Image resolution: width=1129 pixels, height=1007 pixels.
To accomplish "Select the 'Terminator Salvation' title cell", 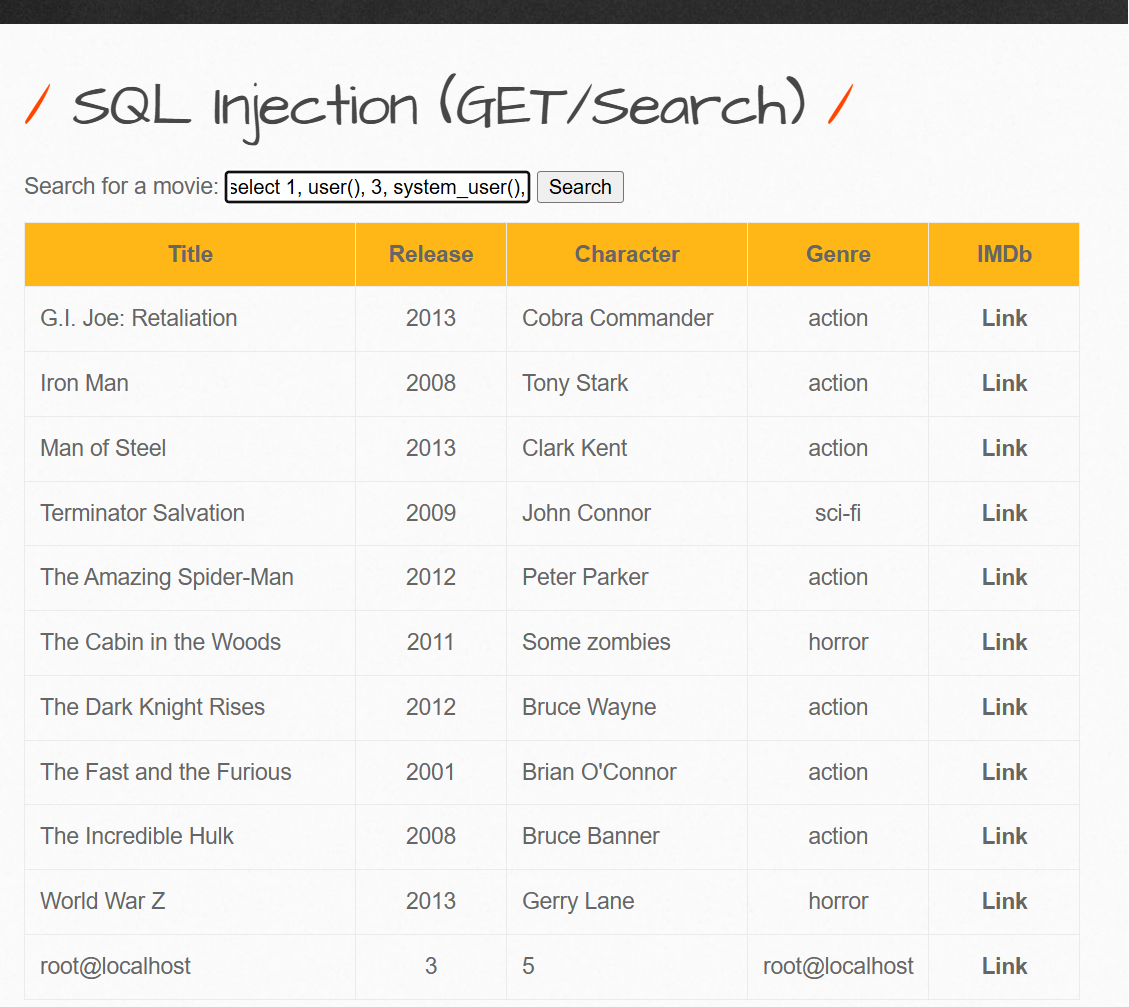I will (190, 512).
